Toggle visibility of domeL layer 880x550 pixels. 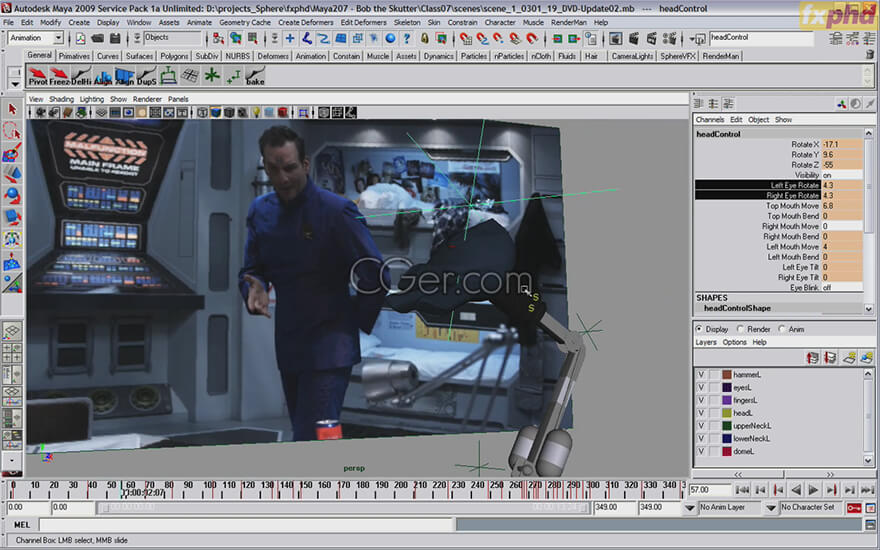click(x=701, y=451)
